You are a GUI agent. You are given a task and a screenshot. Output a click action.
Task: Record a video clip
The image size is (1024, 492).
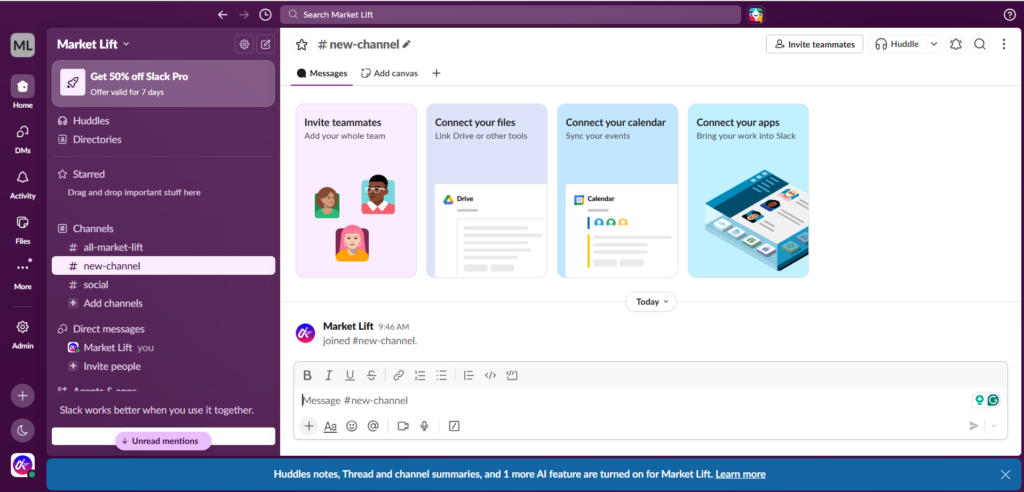403,426
